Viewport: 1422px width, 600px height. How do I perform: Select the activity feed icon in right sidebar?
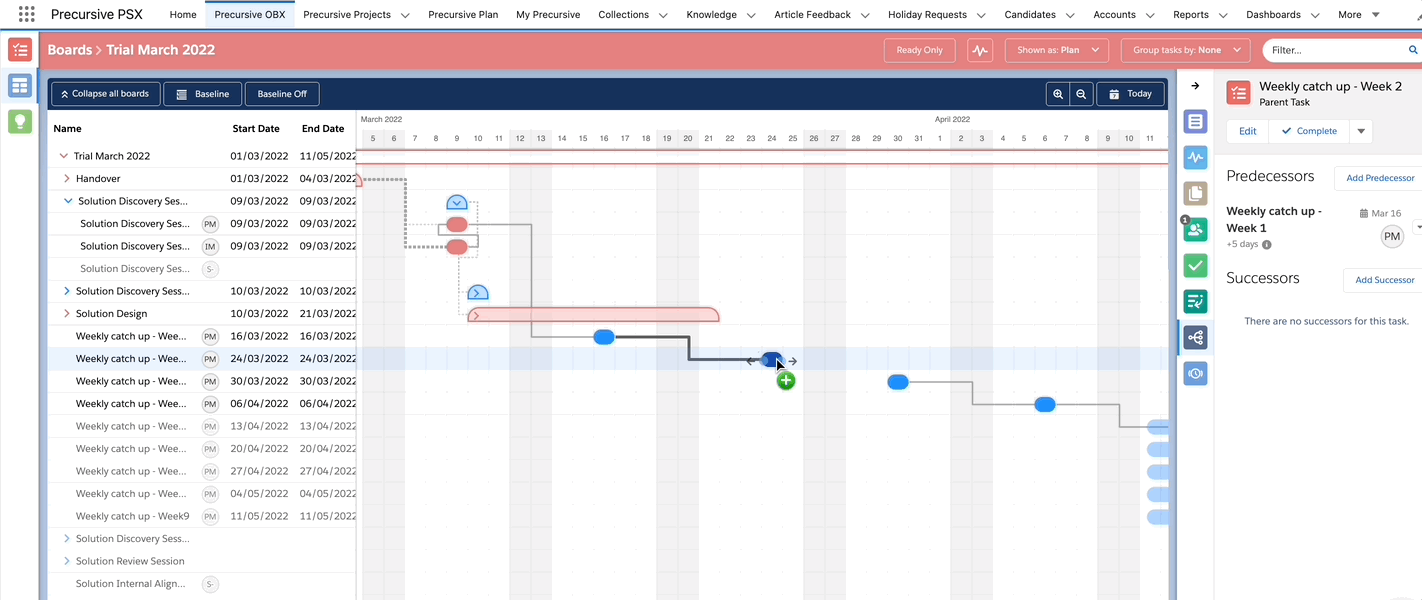(x=1195, y=157)
